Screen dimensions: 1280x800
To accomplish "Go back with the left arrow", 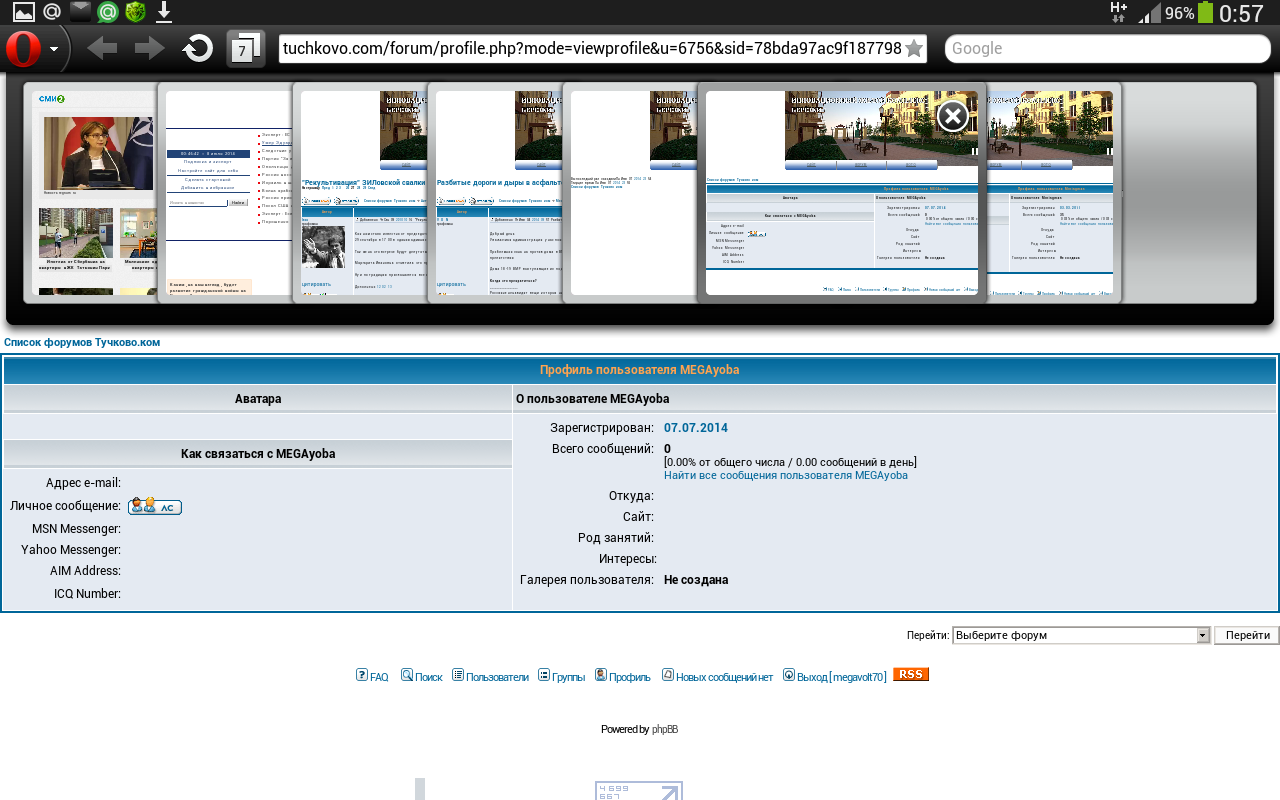I will point(102,48).
